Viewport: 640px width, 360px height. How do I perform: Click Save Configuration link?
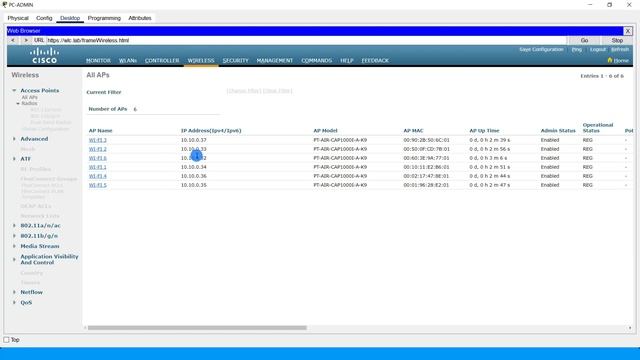click(541, 49)
